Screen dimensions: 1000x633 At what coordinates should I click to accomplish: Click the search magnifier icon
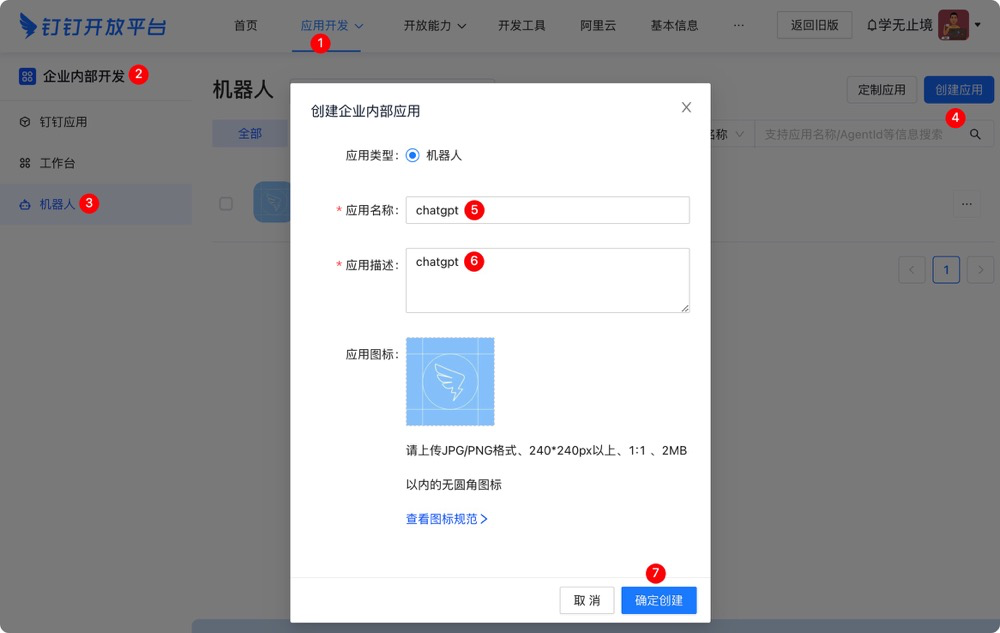(975, 134)
